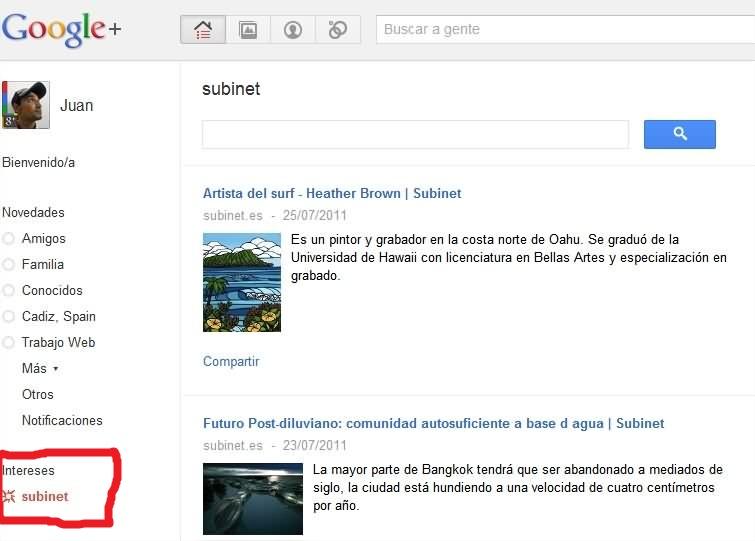The height and width of the screenshot is (541, 755).
Task: Open the Bienvenido/a page
Action: coord(38,163)
